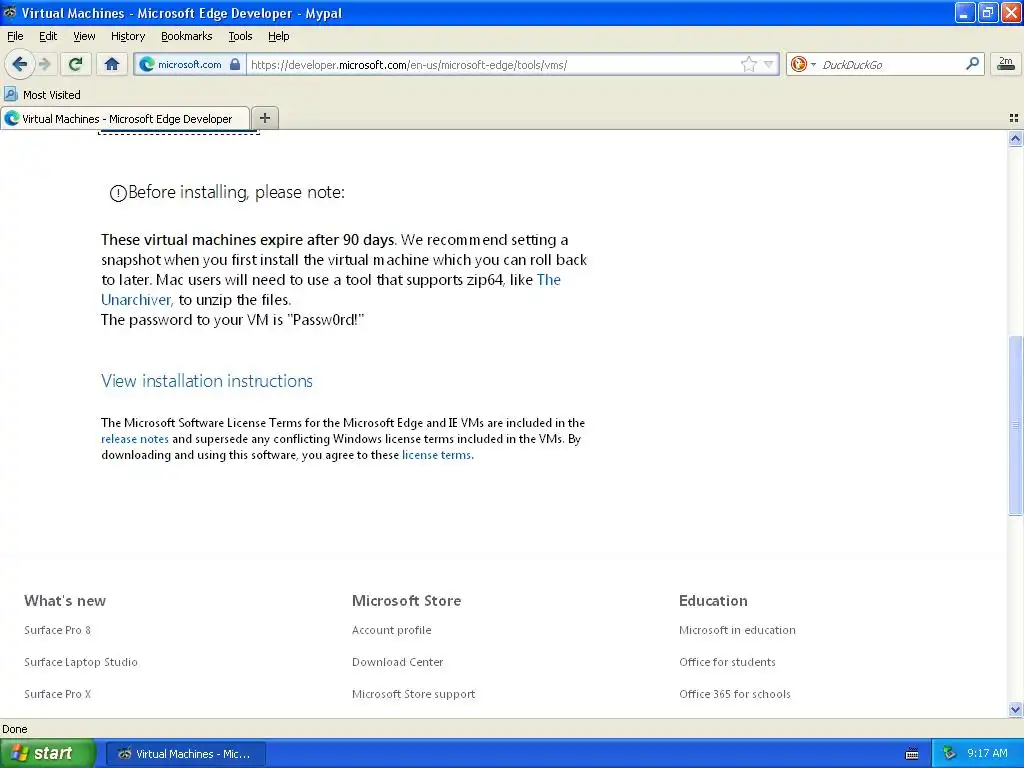Open the Most Visited bookmarks folder
This screenshot has width=1024, height=768.
(x=42, y=95)
